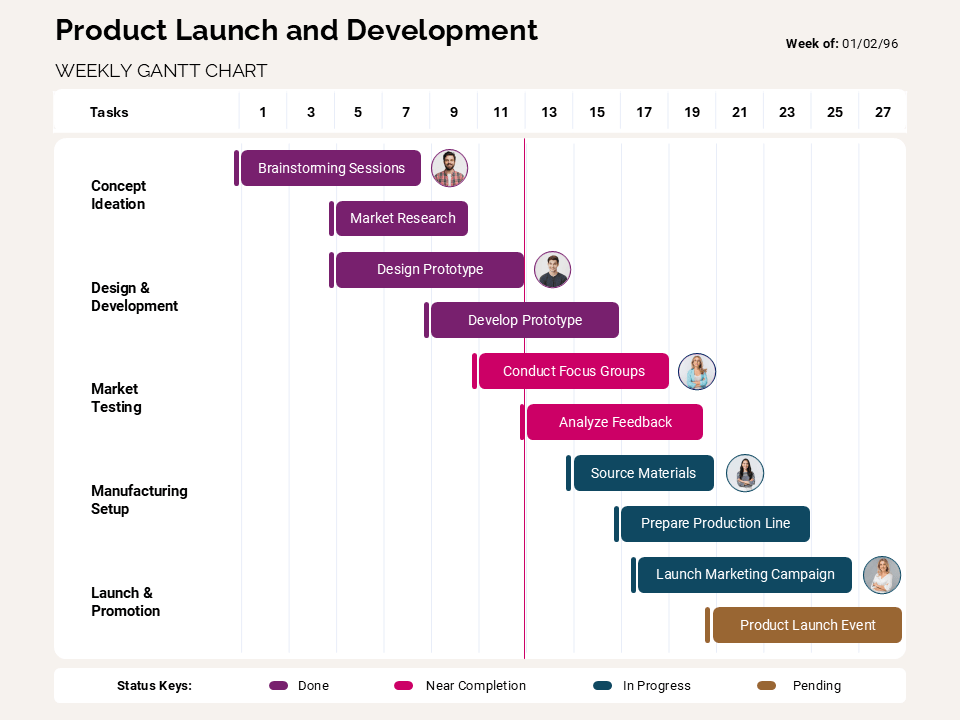Toggle the Analyze Feedback task bar
Image resolution: width=960 pixels, height=720 pixels.
click(x=613, y=422)
